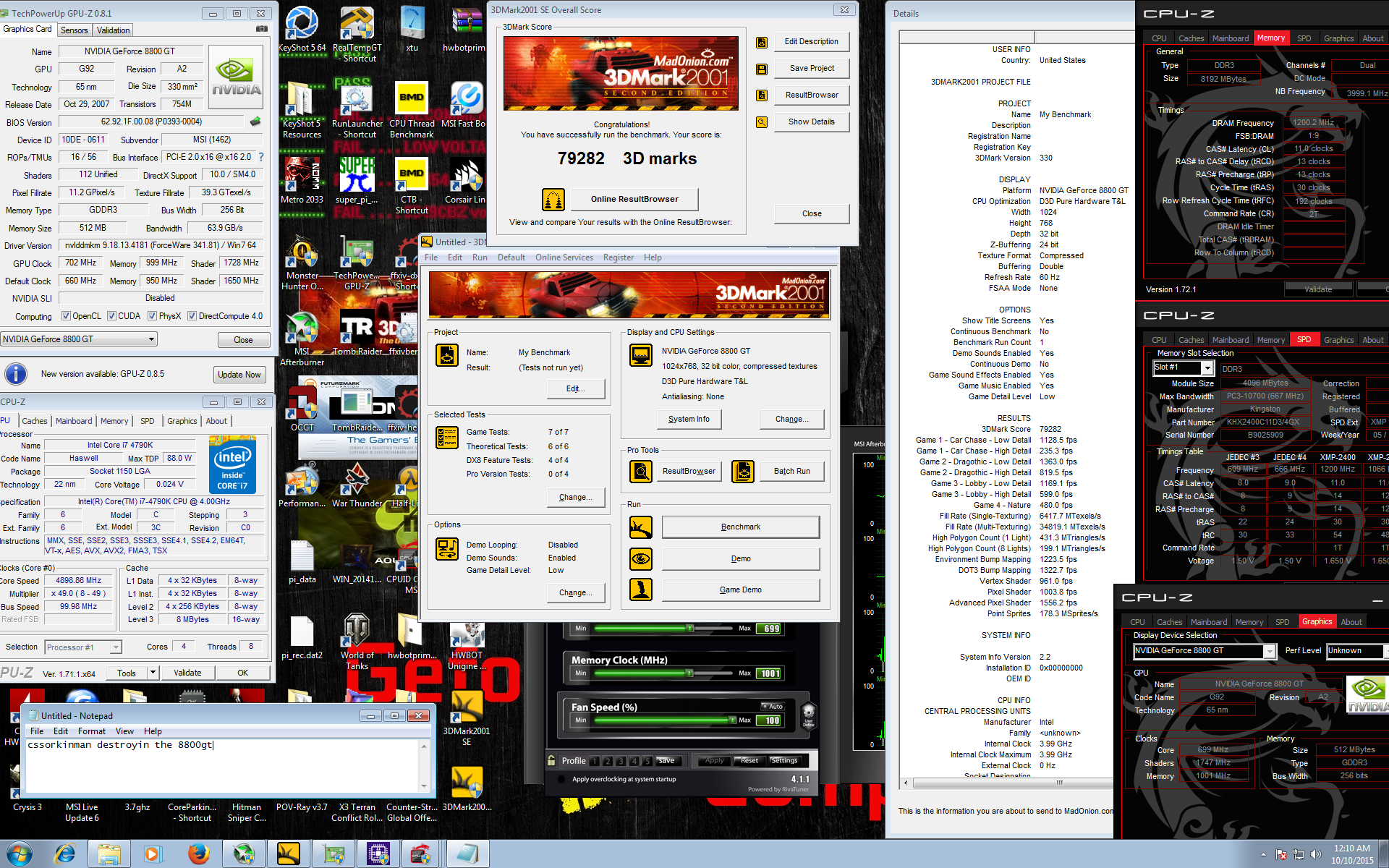Open the Display Device Selection dropdown
This screenshot has width=1389, height=868.
(x=1269, y=651)
